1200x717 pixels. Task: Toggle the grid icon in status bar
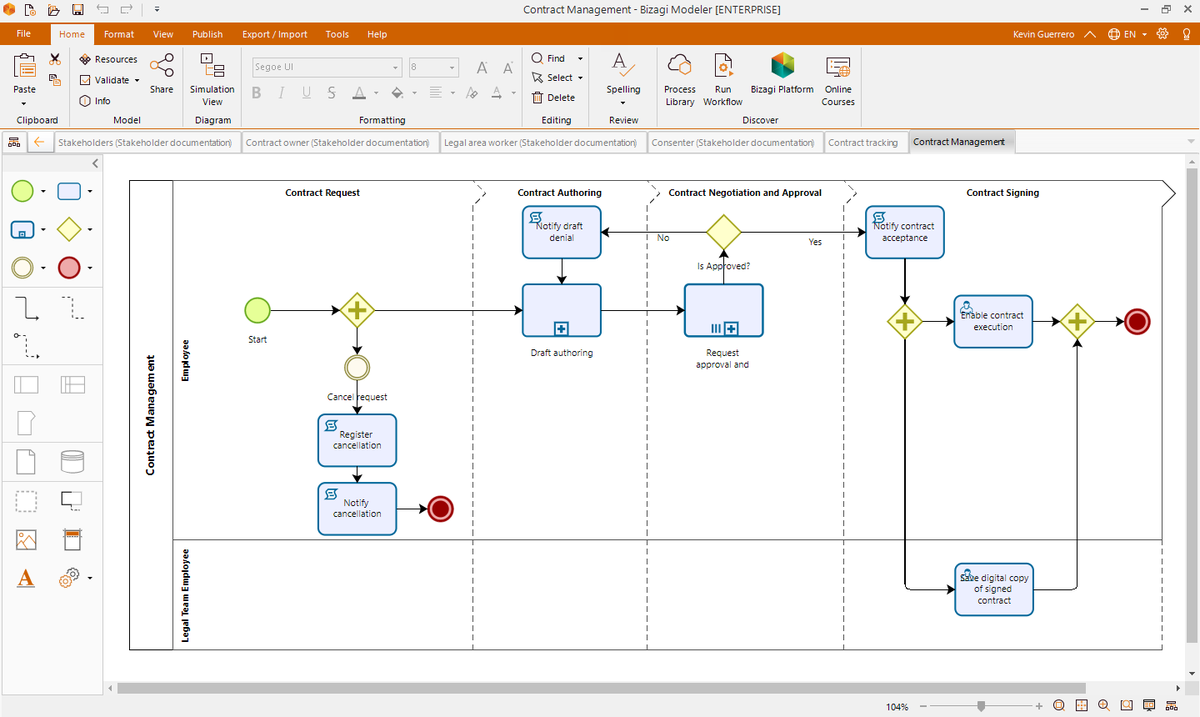(x=1081, y=706)
